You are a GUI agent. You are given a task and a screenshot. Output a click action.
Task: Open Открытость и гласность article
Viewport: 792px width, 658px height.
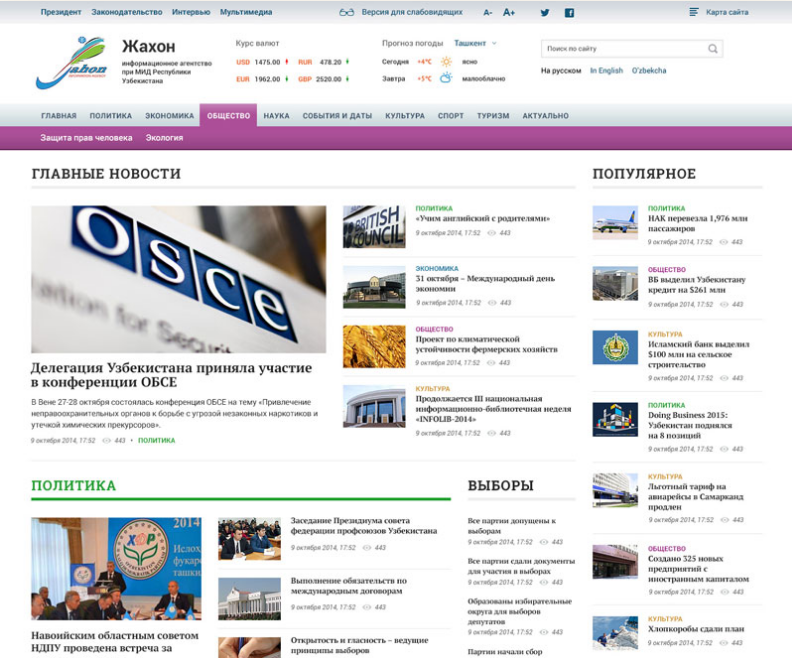point(359,645)
